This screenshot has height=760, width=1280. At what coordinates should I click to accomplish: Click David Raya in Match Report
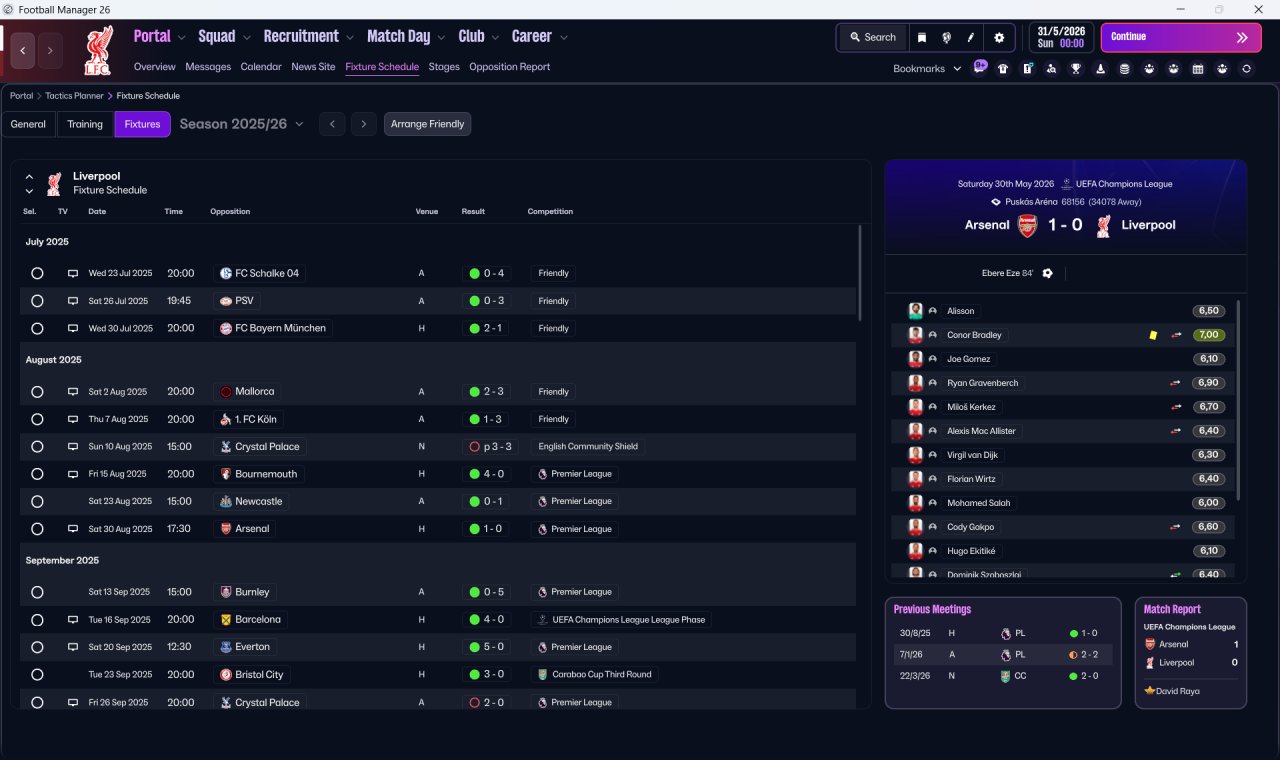tap(1179, 691)
